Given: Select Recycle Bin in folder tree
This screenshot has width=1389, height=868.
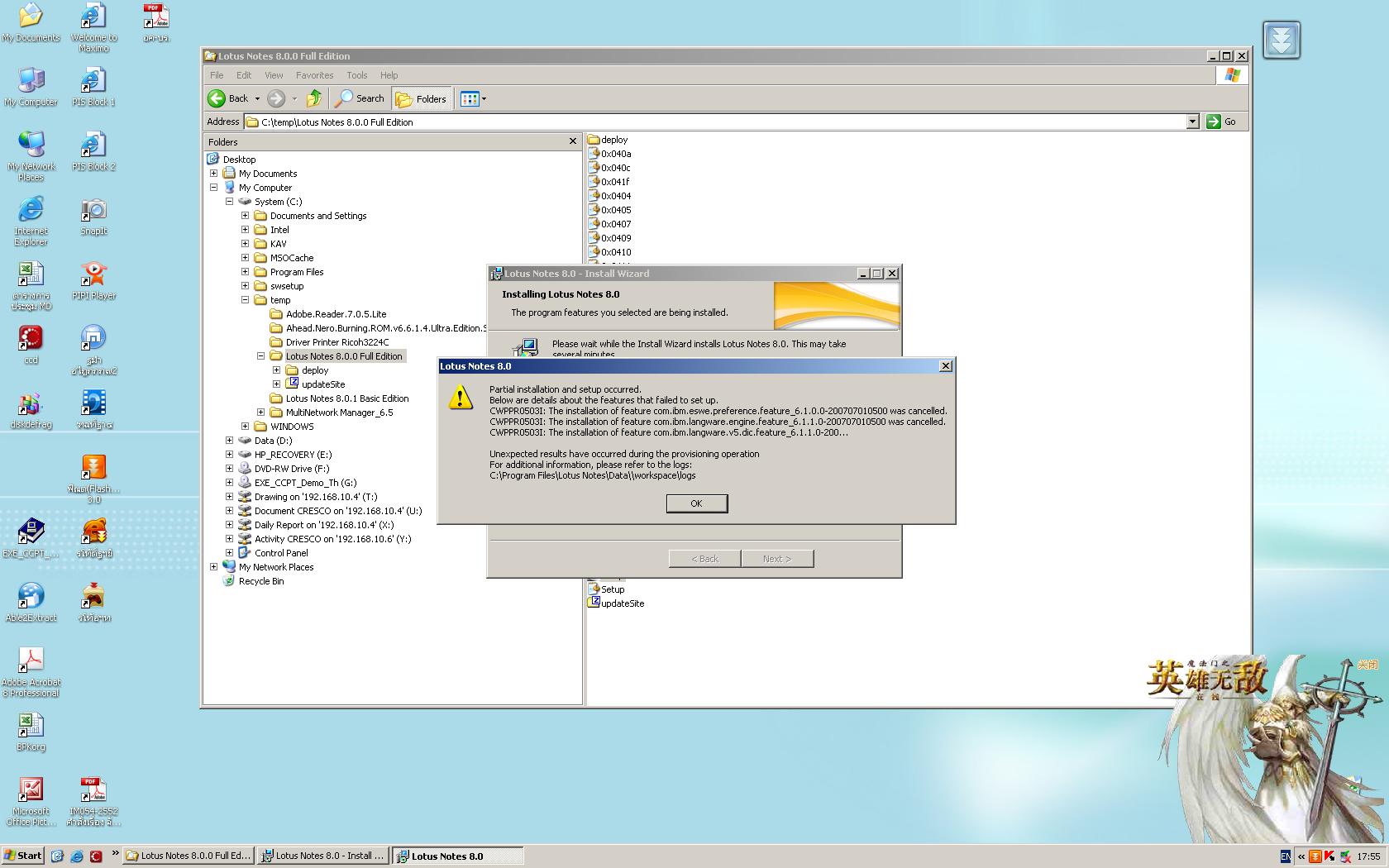Looking at the screenshot, I should 261,581.
